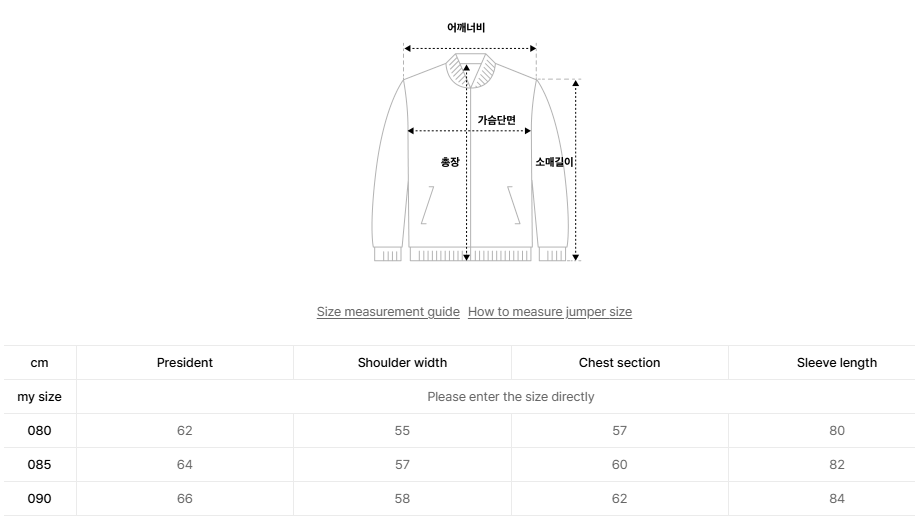Image resolution: width=915 pixels, height=522 pixels.
Task: Select the 085 size row label
Action: [39, 465]
